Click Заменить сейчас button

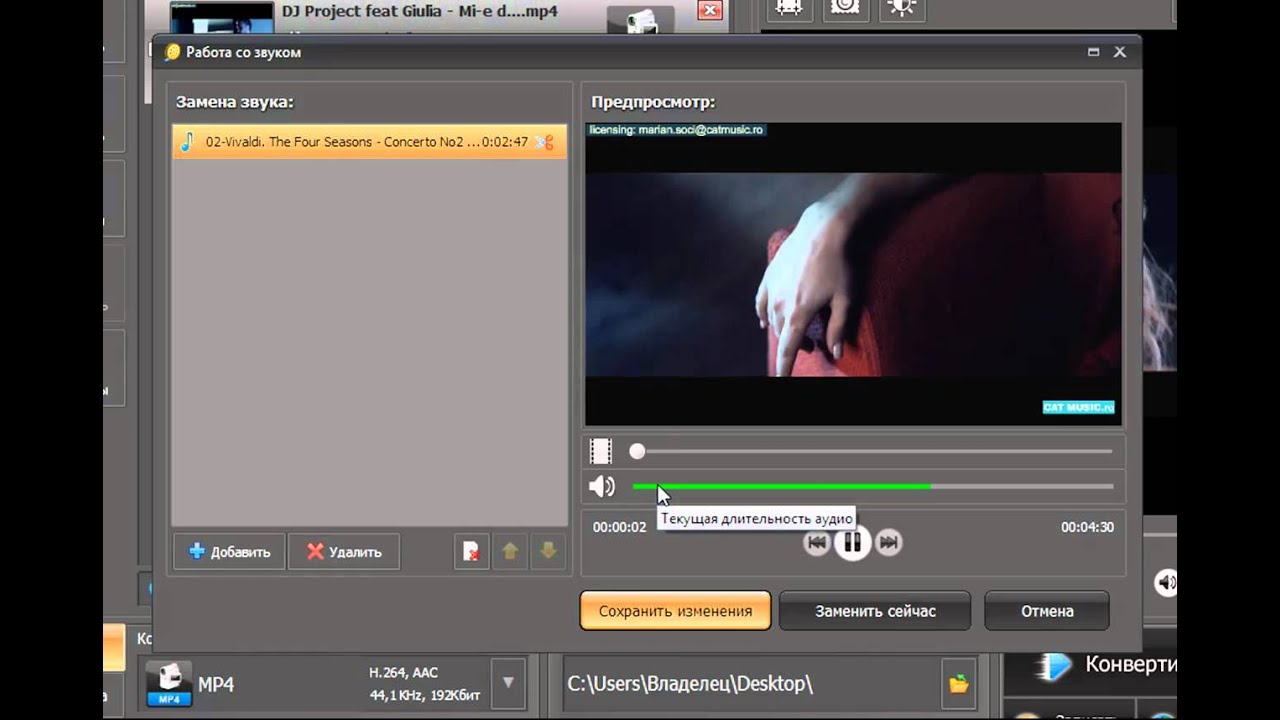click(875, 611)
